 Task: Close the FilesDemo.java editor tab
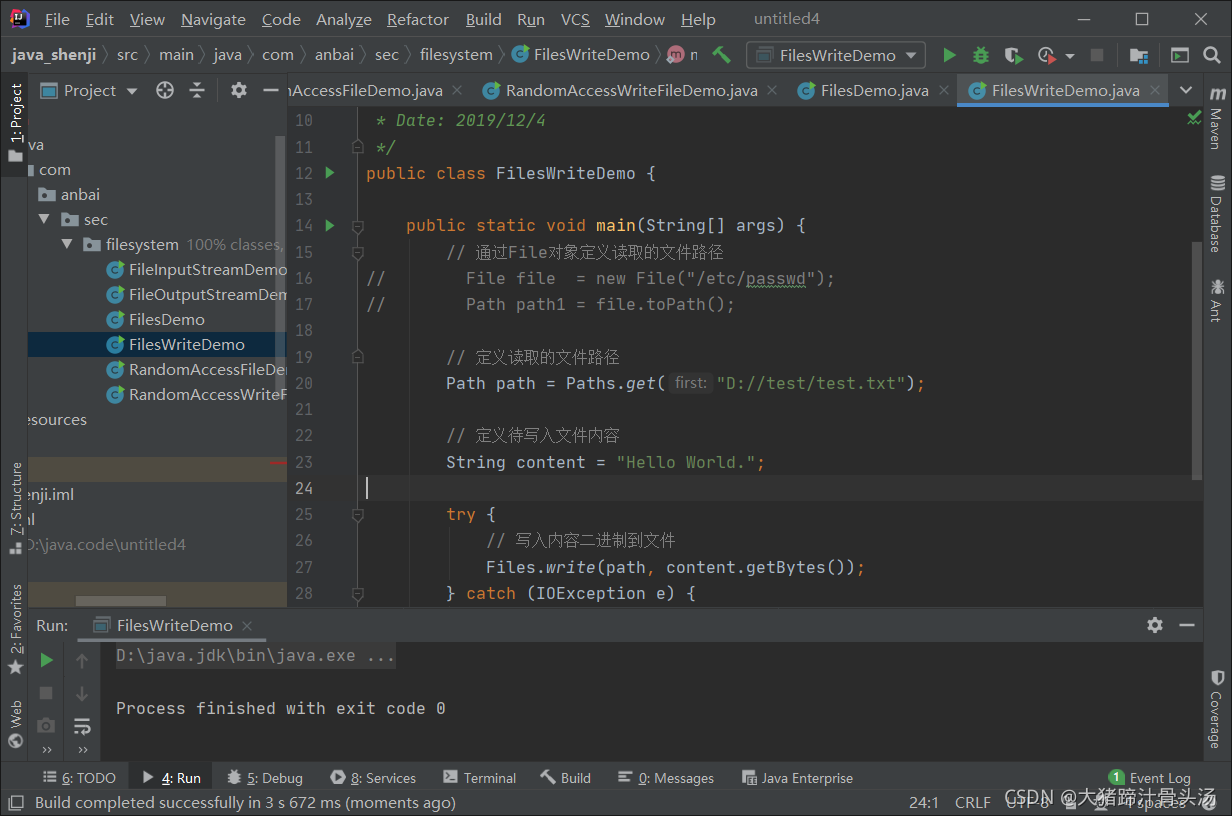click(945, 90)
